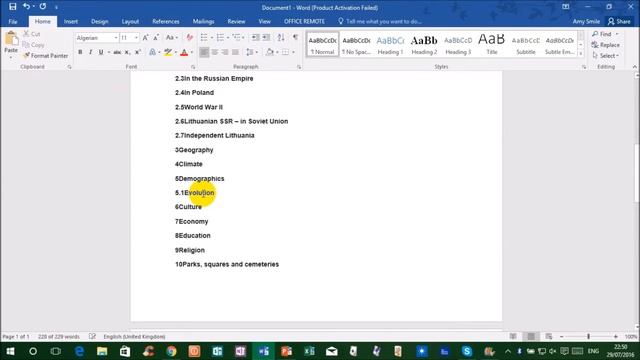Click the Replace button
Viewport: 640px width, 360px height.
coord(606,45)
